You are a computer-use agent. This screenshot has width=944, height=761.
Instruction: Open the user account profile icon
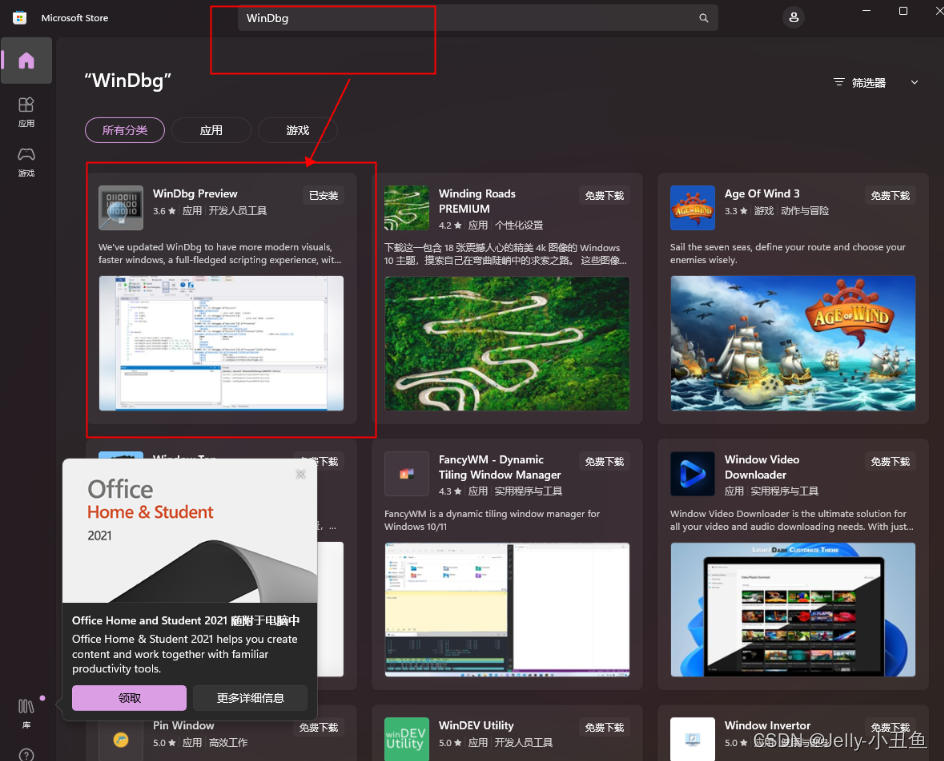[x=793, y=17]
